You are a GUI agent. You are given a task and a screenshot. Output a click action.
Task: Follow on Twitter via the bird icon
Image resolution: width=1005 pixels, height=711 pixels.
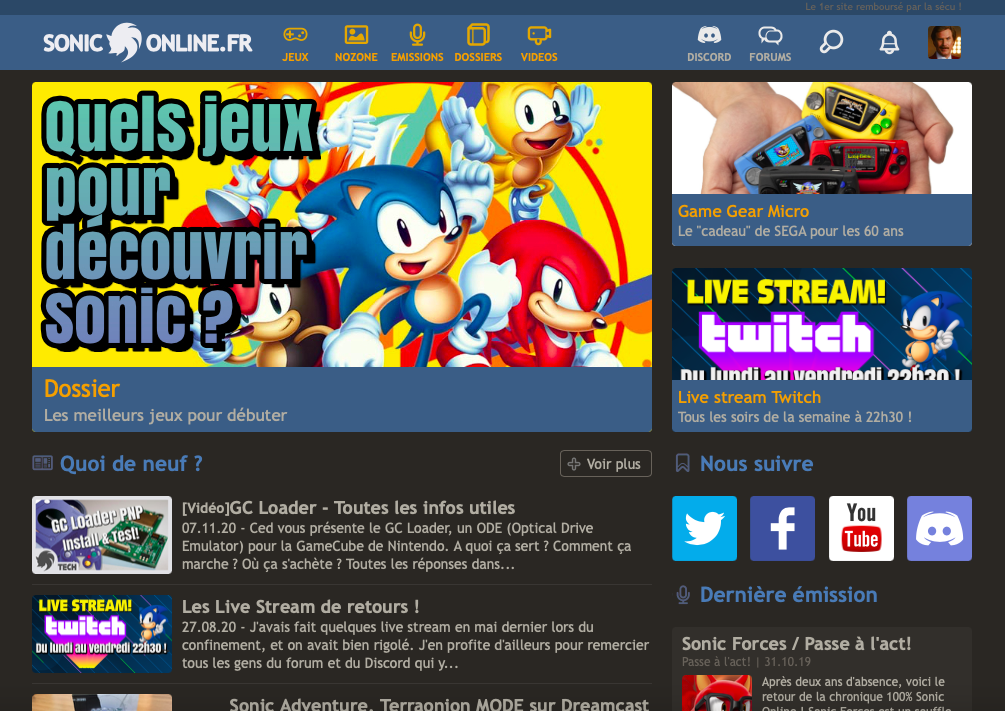click(x=704, y=528)
